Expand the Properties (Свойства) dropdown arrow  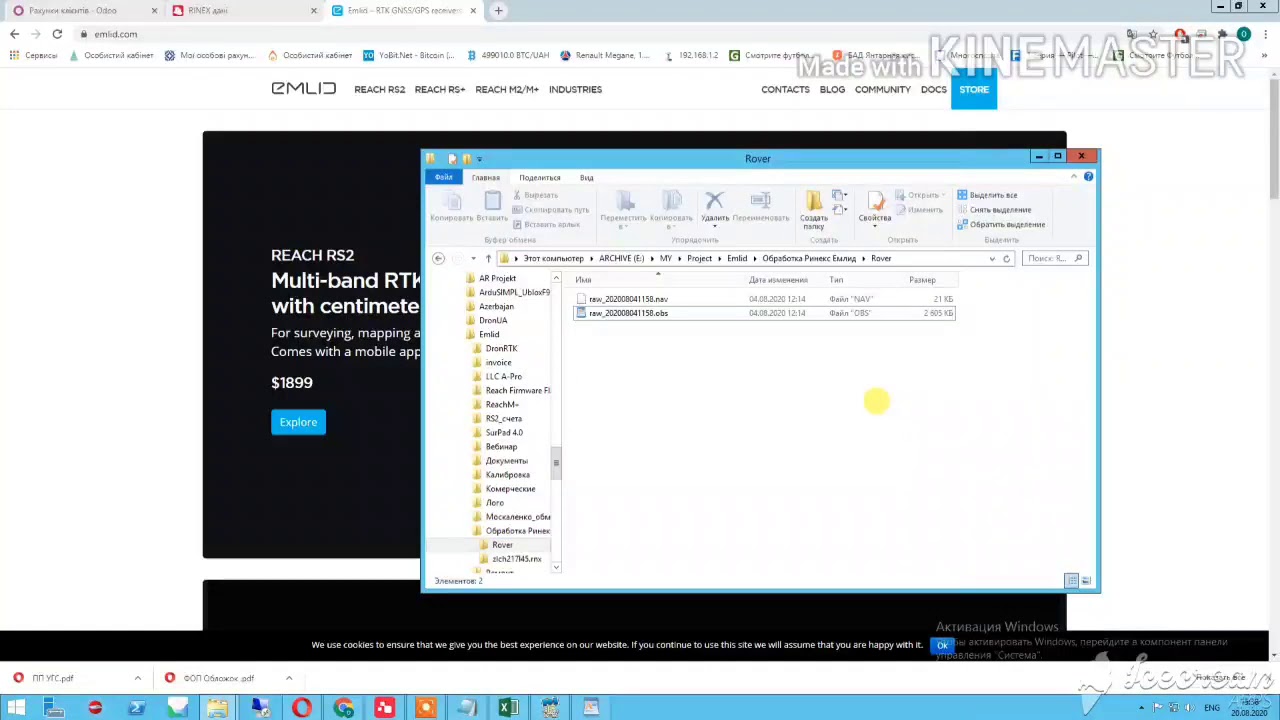click(875, 225)
